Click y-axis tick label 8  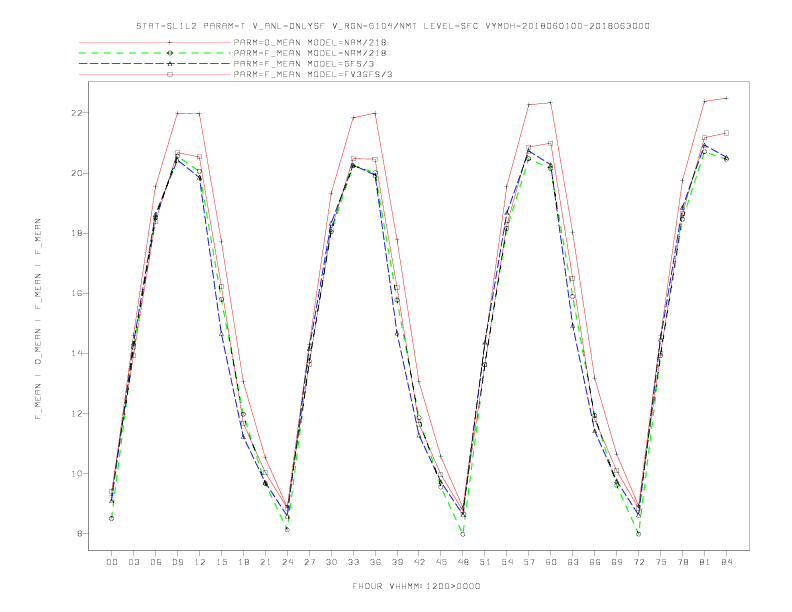tap(80, 534)
